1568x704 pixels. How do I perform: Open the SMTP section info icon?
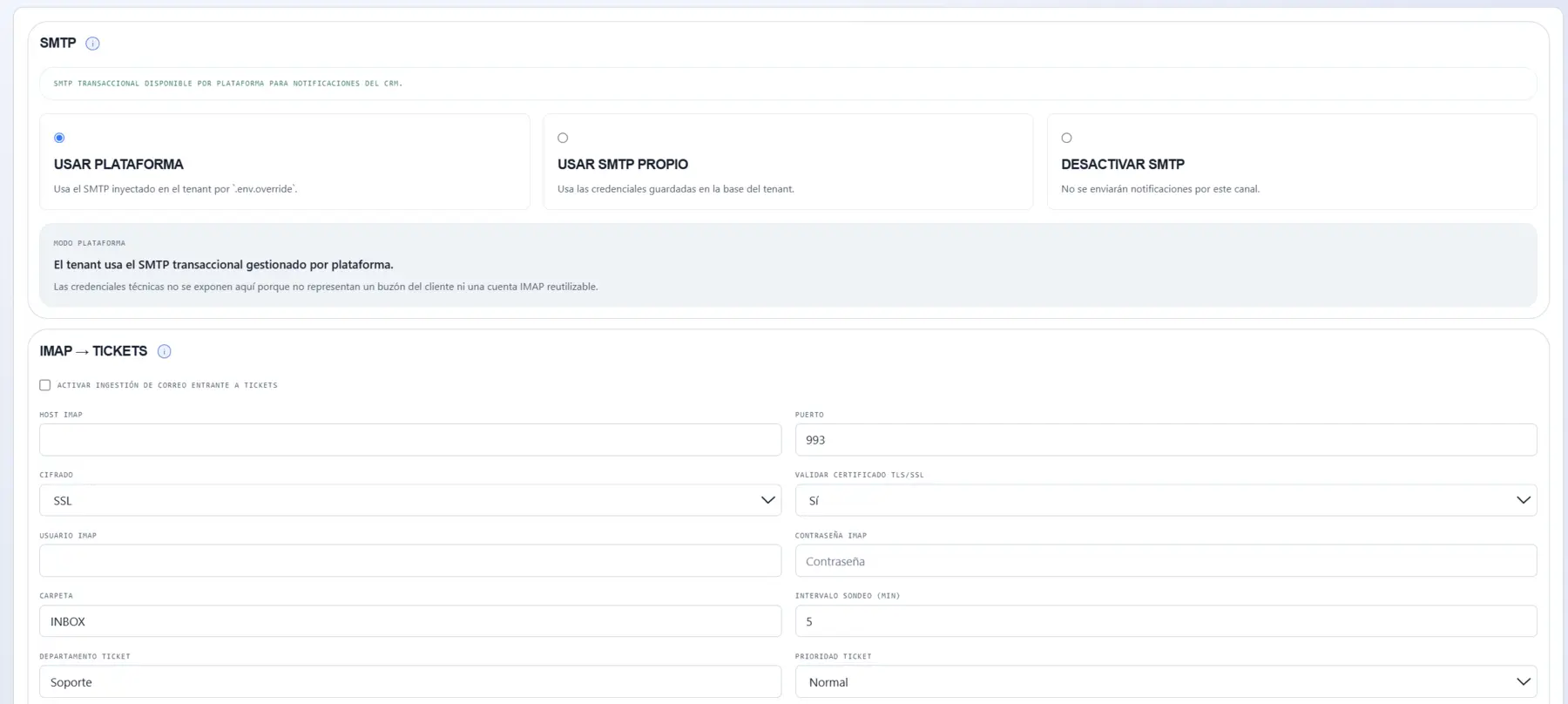[x=92, y=44]
